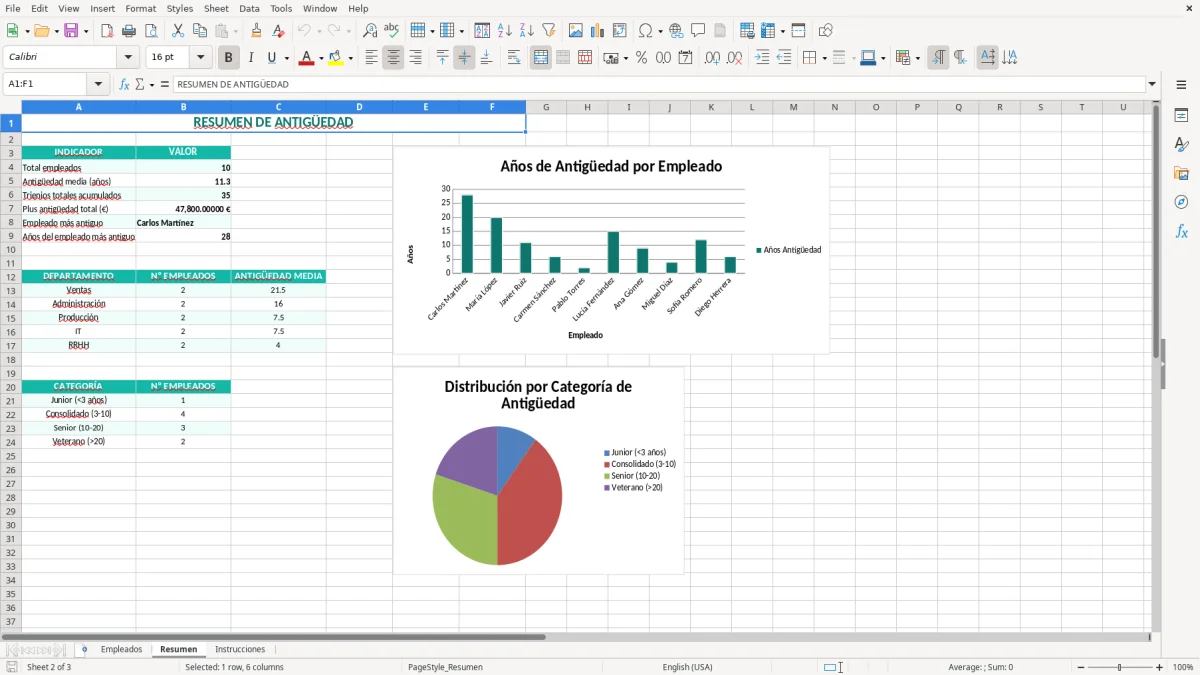The image size is (1200, 675).
Task: Switch to the Empleados sheet tab
Action: pyautogui.click(x=121, y=649)
